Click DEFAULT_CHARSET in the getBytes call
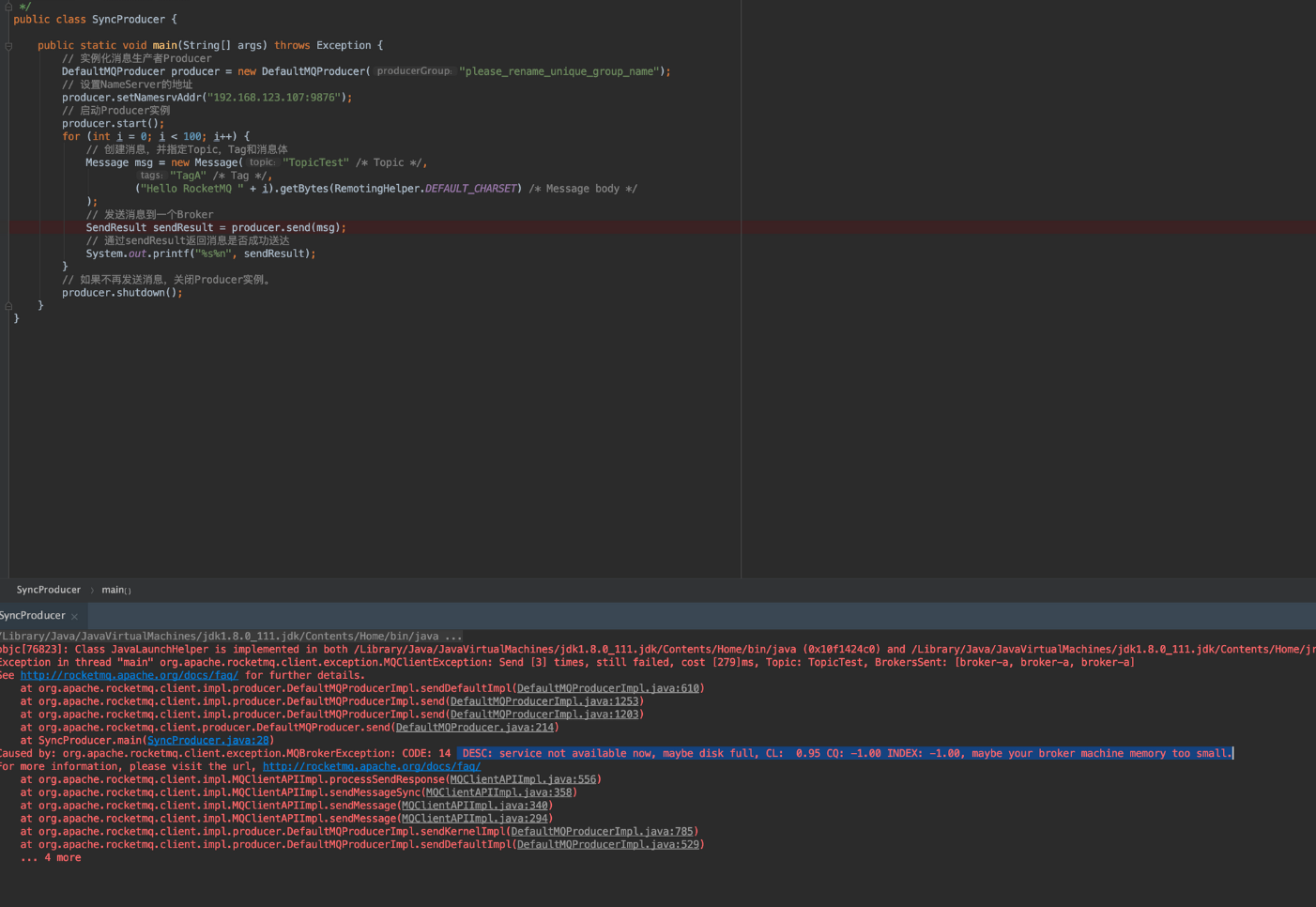1316x907 pixels. pyautogui.click(x=470, y=189)
